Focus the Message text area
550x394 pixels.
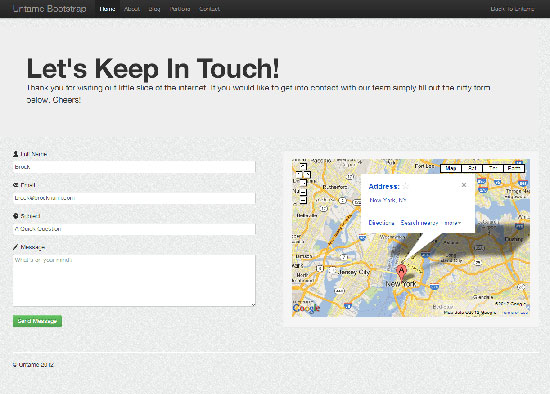pos(134,280)
